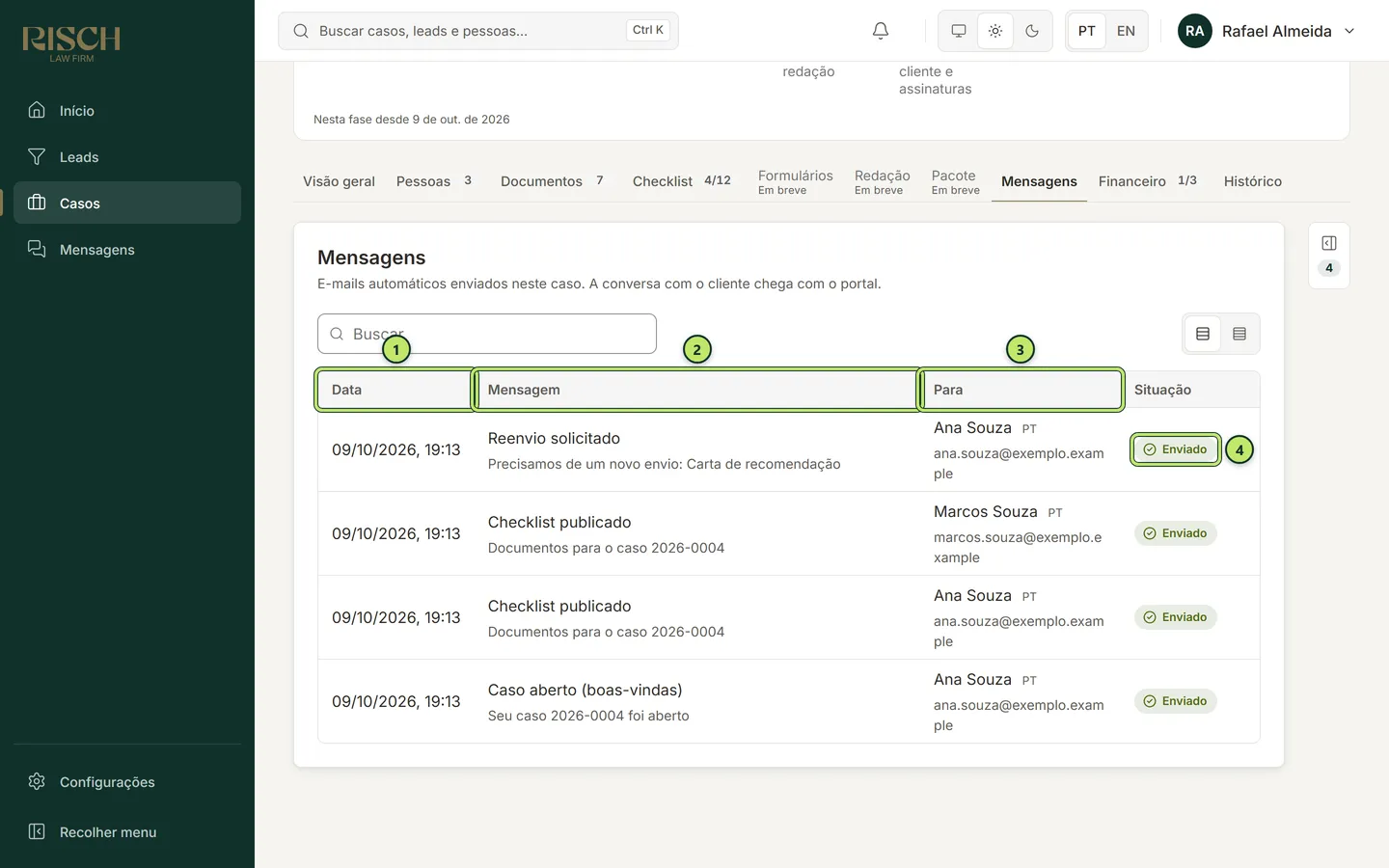Open Leads in sidebar
The height and width of the screenshot is (868, 1389).
pyautogui.click(x=127, y=157)
